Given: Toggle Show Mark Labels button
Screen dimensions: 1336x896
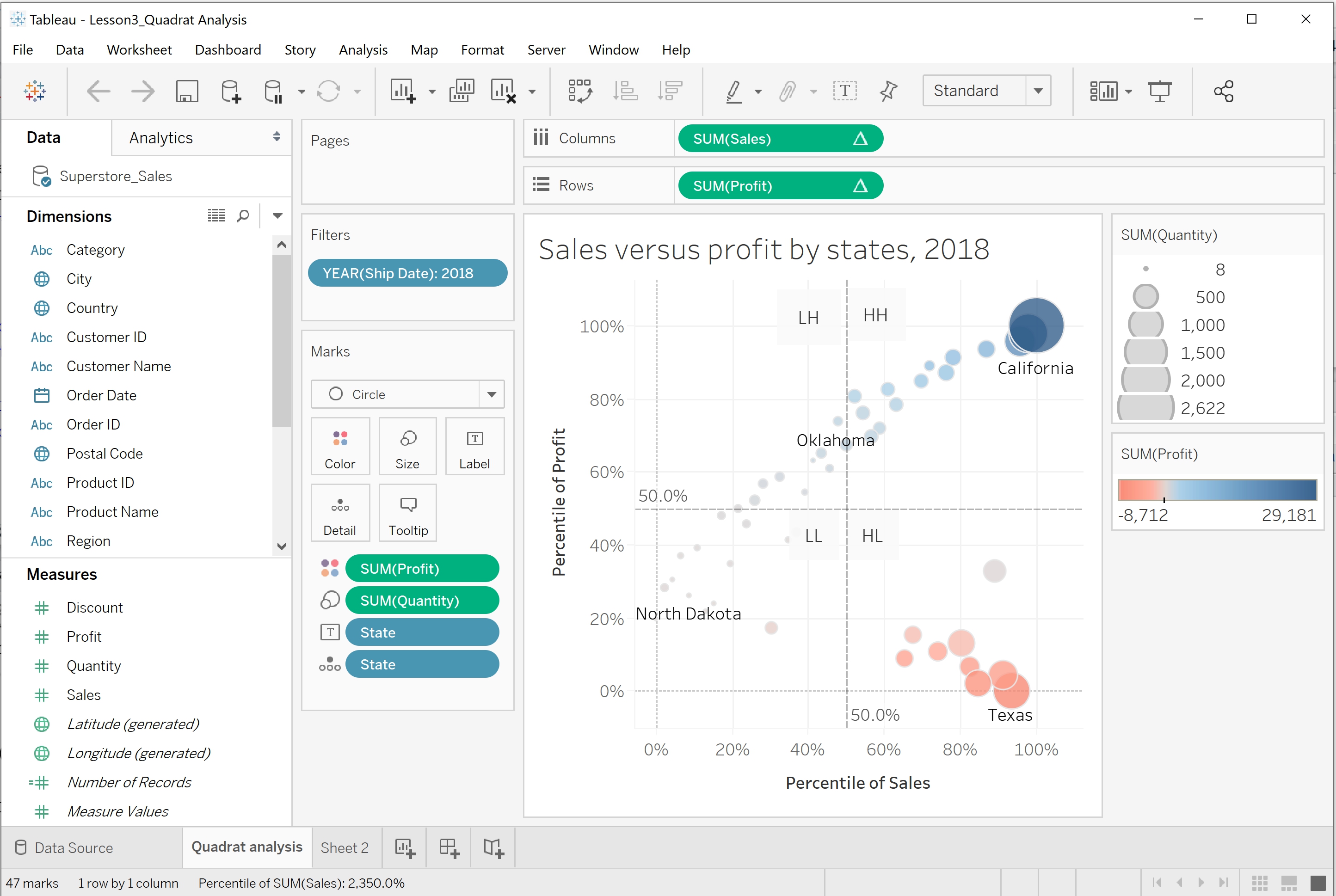Looking at the screenshot, I should pyautogui.click(x=844, y=91).
